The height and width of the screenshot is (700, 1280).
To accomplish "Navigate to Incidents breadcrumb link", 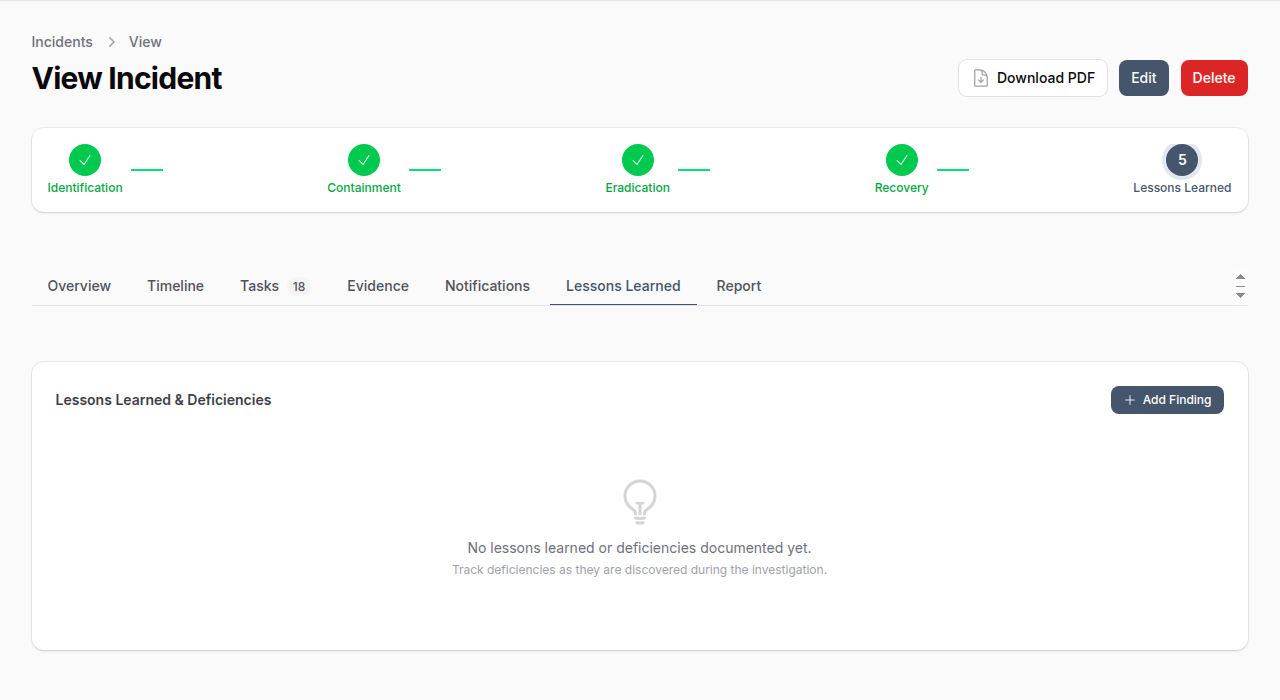I will coord(62,42).
